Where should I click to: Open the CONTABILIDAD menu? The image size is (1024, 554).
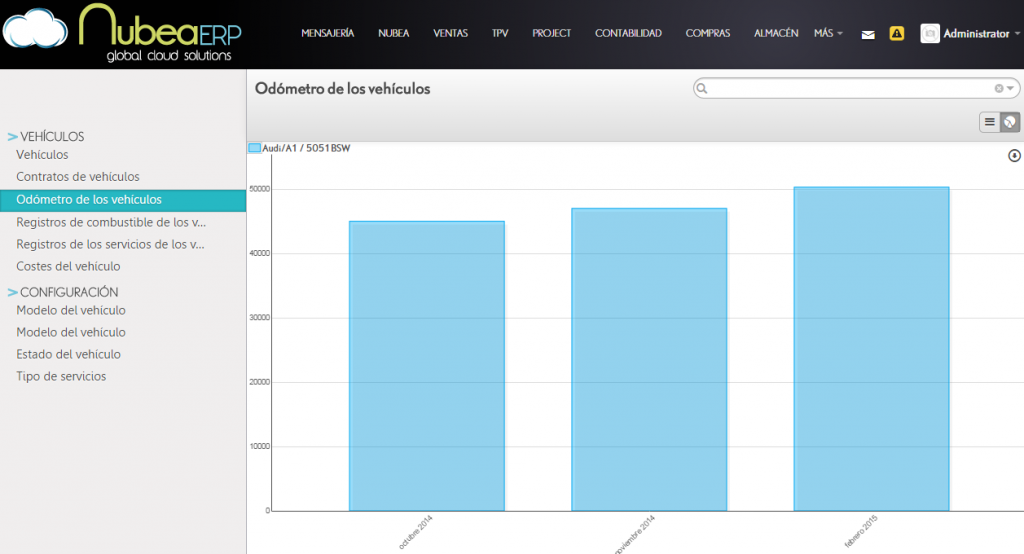628,33
